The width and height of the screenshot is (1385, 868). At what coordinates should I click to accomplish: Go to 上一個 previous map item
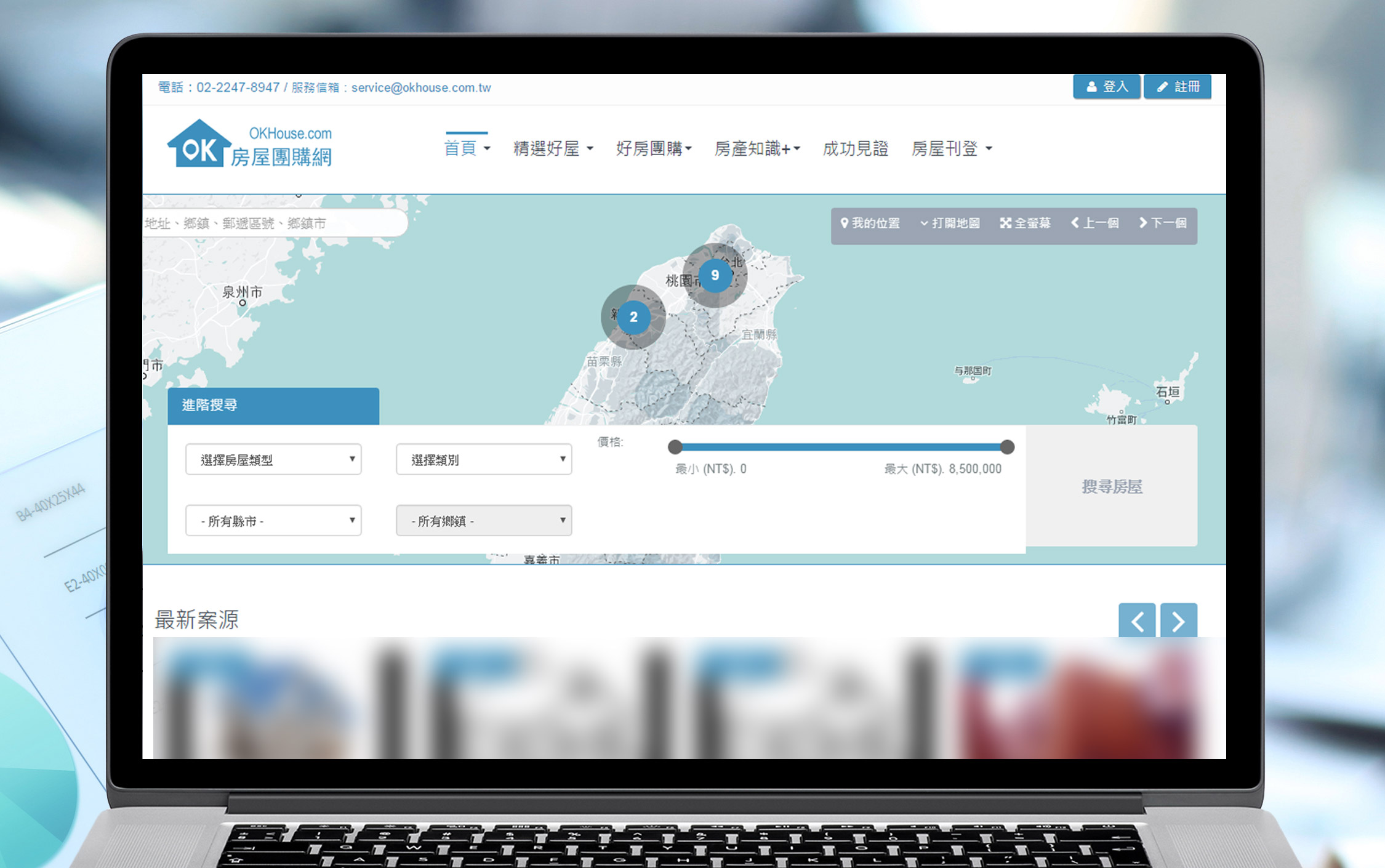(1094, 223)
